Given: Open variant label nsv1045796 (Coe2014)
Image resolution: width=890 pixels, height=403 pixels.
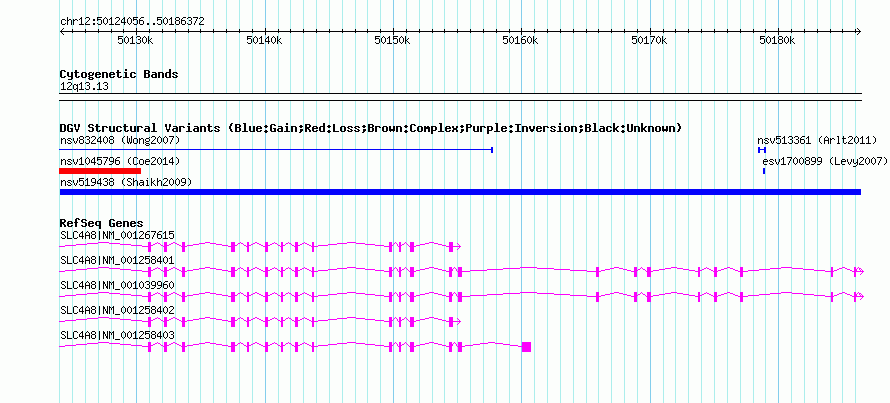Looking at the screenshot, I should [120, 162].
